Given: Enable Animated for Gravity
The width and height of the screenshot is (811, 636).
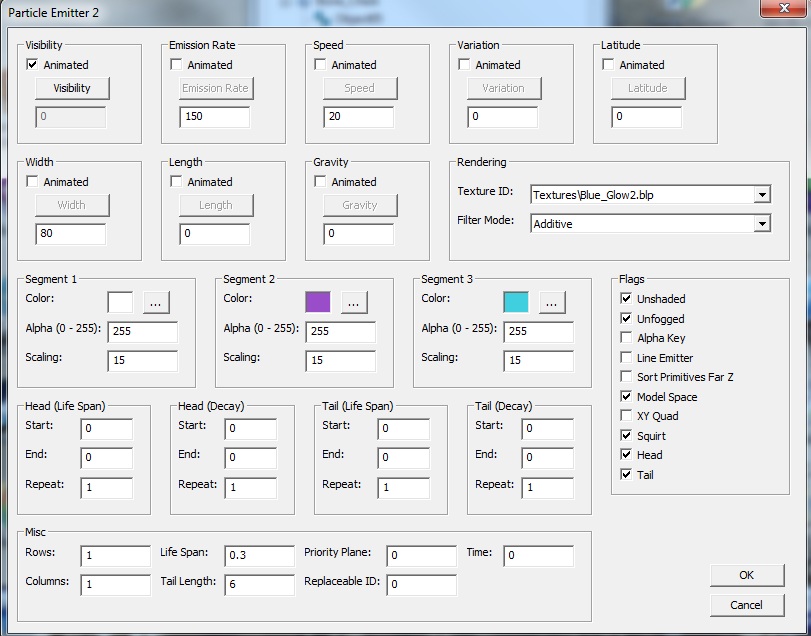Looking at the screenshot, I should (320, 181).
